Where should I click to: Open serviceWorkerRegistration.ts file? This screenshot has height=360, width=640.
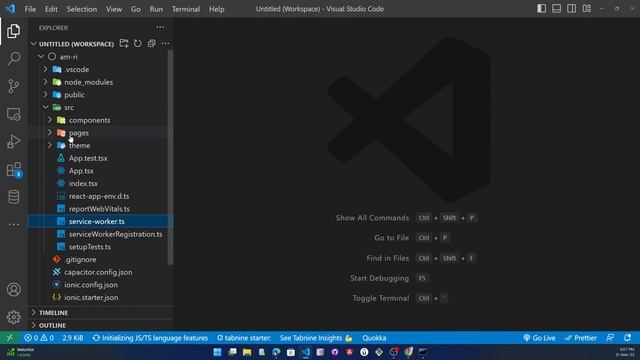pos(116,234)
